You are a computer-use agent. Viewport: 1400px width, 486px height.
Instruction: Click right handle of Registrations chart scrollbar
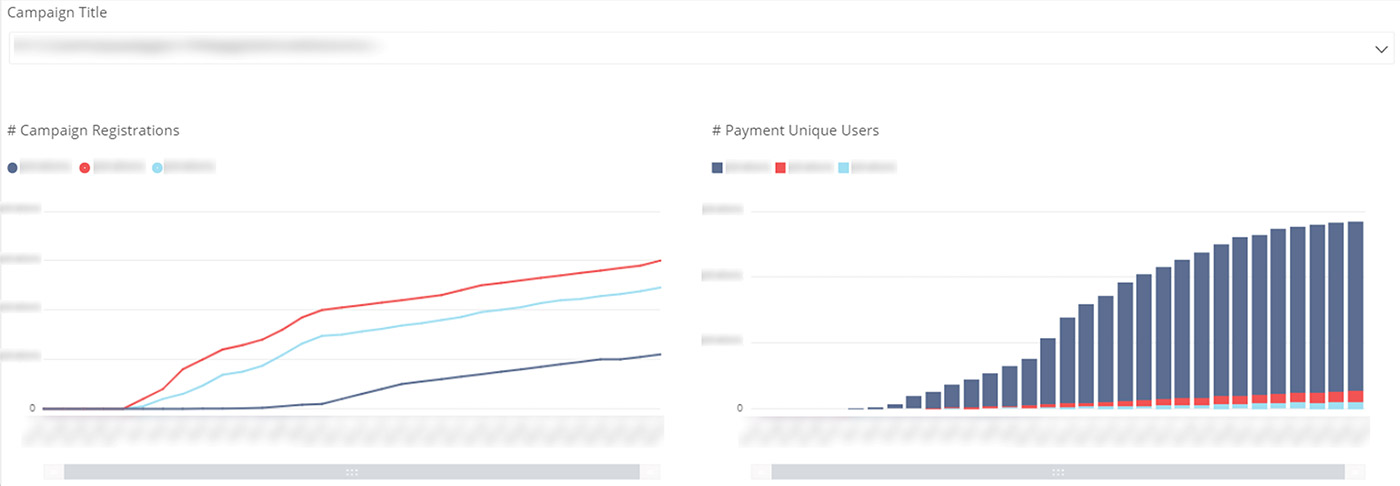pos(650,472)
